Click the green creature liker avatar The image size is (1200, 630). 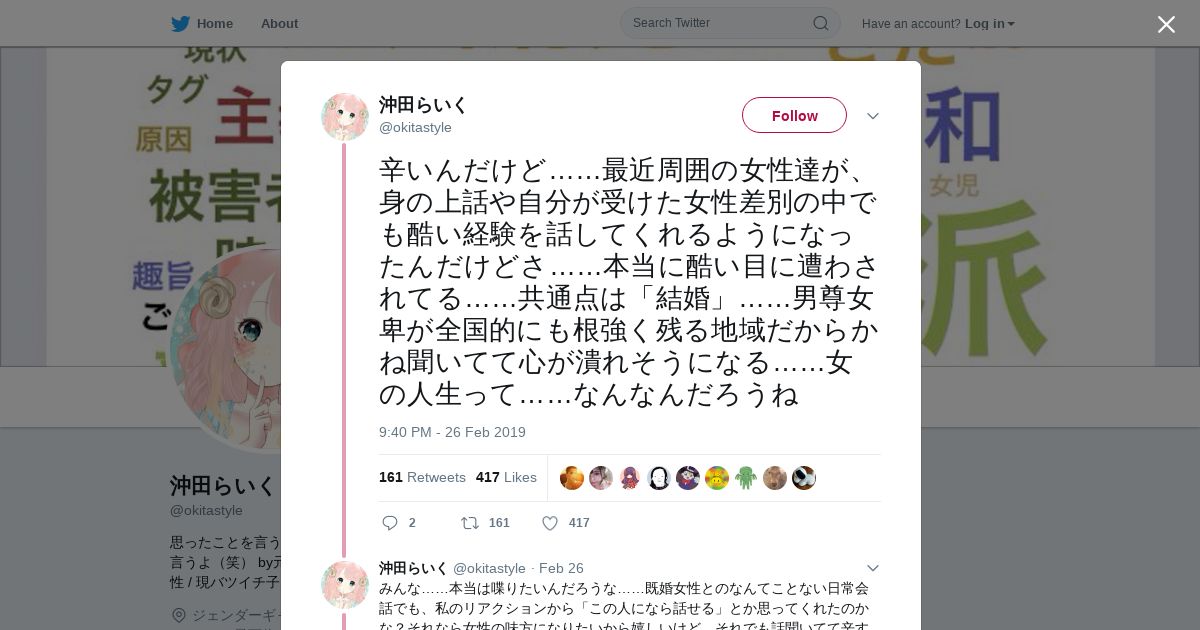(x=746, y=478)
